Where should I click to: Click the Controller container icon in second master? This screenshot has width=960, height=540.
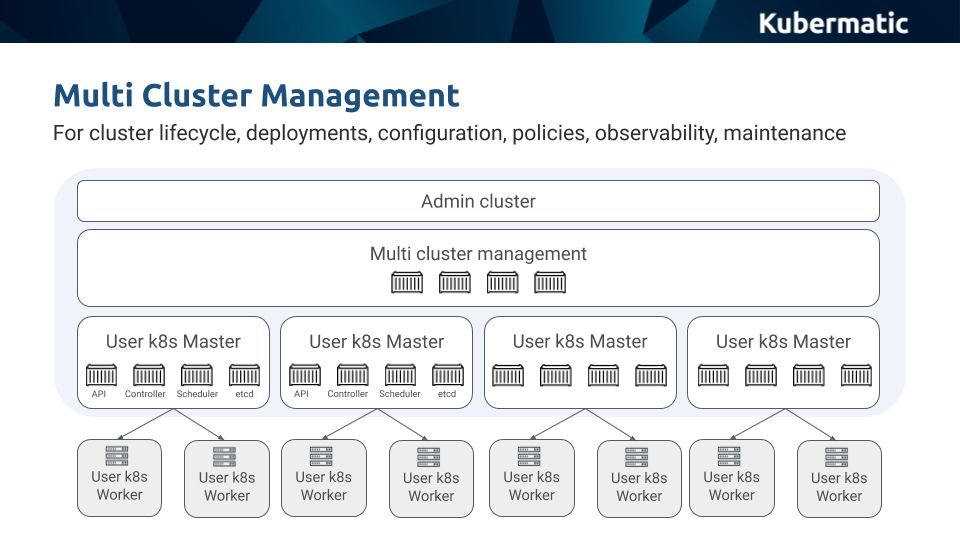[x=352, y=376]
